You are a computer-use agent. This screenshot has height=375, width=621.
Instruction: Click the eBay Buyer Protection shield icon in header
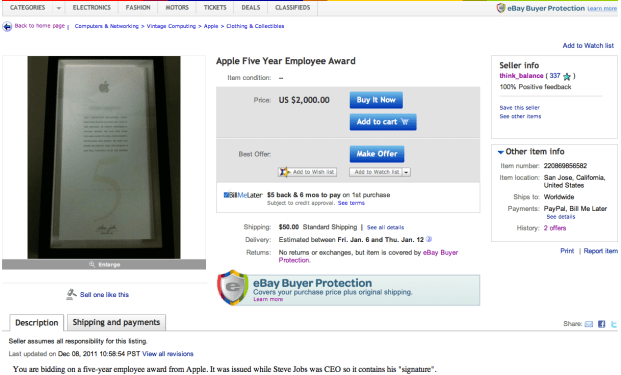point(501,8)
